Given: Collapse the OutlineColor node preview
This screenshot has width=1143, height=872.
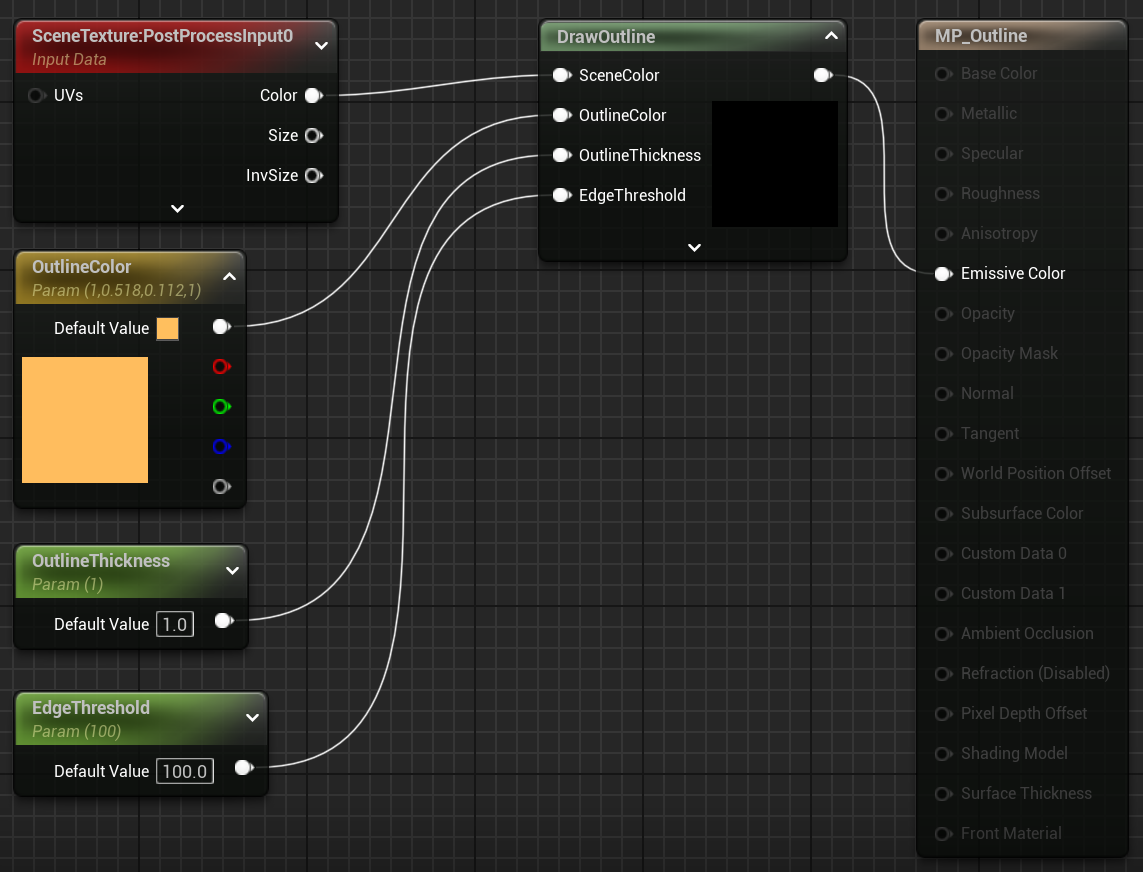Looking at the screenshot, I should coord(229,277).
